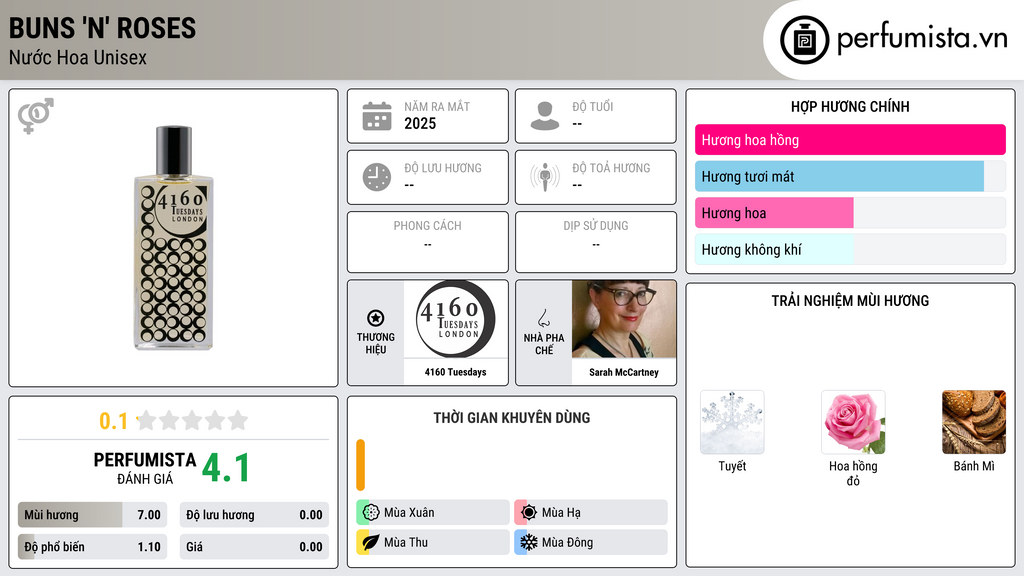Select the Tuyết snow note image

pyautogui.click(x=732, y=422)
